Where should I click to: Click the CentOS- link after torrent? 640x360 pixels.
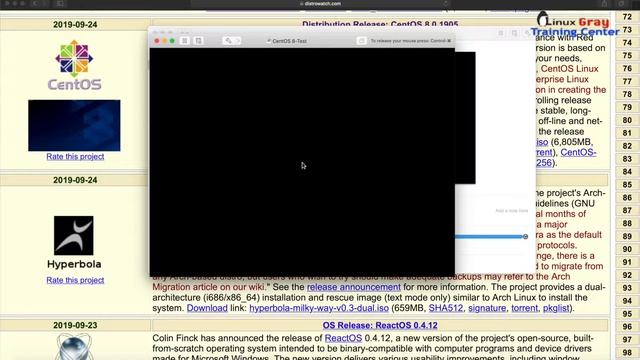(578, 152)
